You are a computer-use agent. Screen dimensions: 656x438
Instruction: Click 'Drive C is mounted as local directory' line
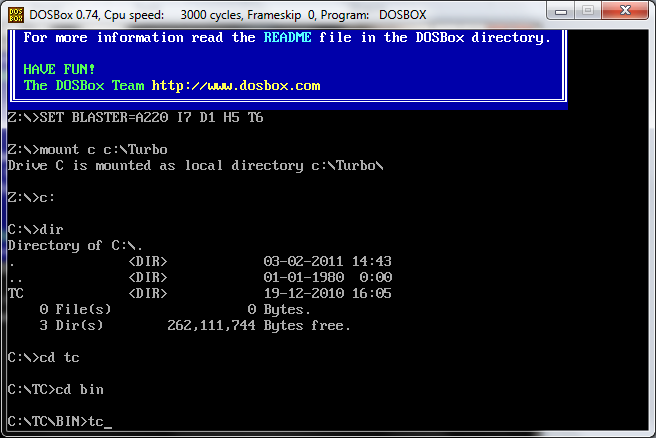[195, 166]
